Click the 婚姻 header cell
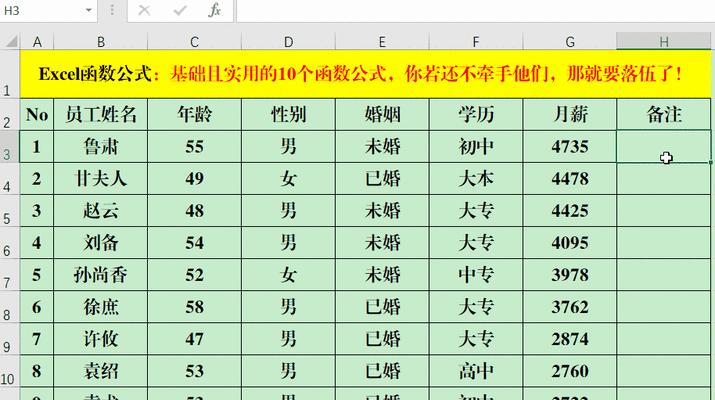Viewport: 715px width, 400px height. [x=382, y=114]
